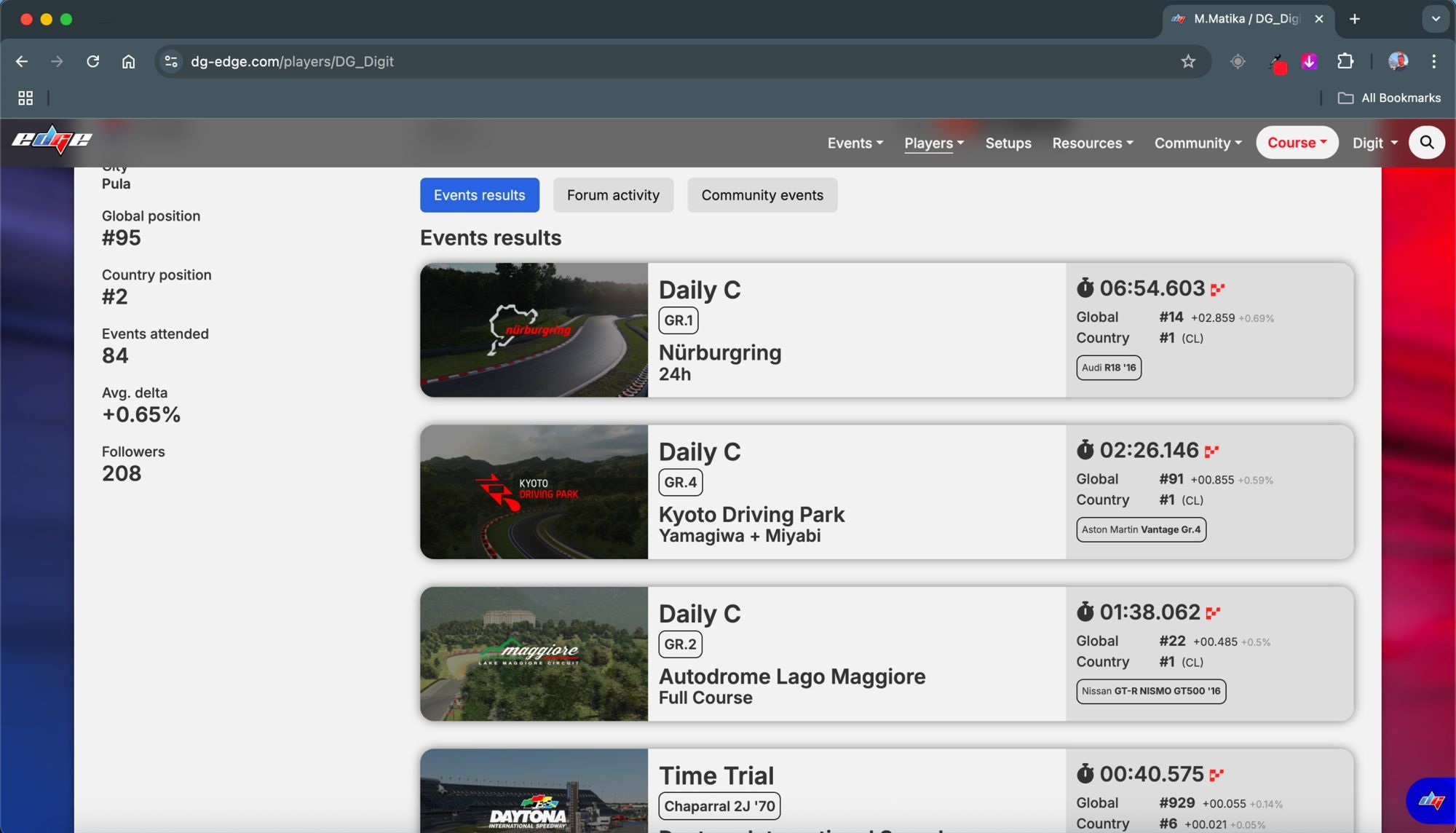The width and height of the screenshot is (1456, 833).
Task: Click the floating chat widget icon
Action: (1431, 801)
